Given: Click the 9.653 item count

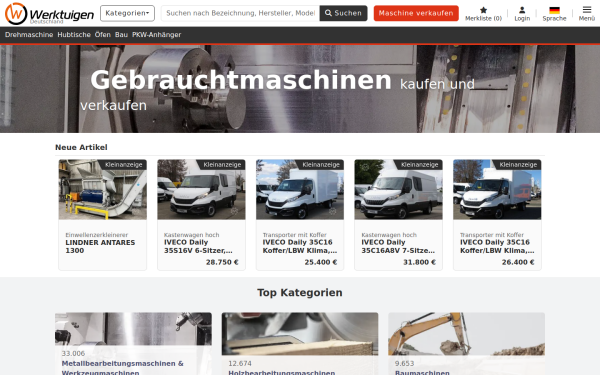Looking at the screenshot, I should pos(404,364).
